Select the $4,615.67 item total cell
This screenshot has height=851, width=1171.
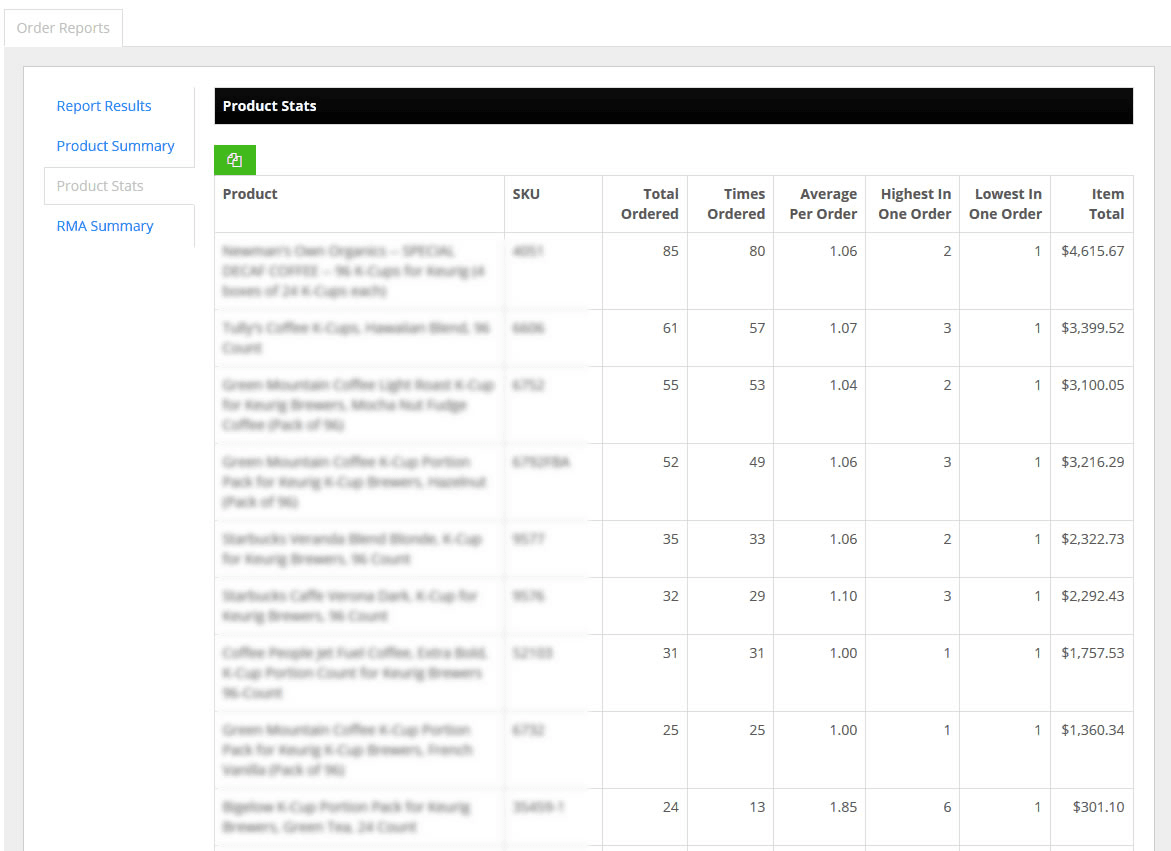click(1093, 251)
